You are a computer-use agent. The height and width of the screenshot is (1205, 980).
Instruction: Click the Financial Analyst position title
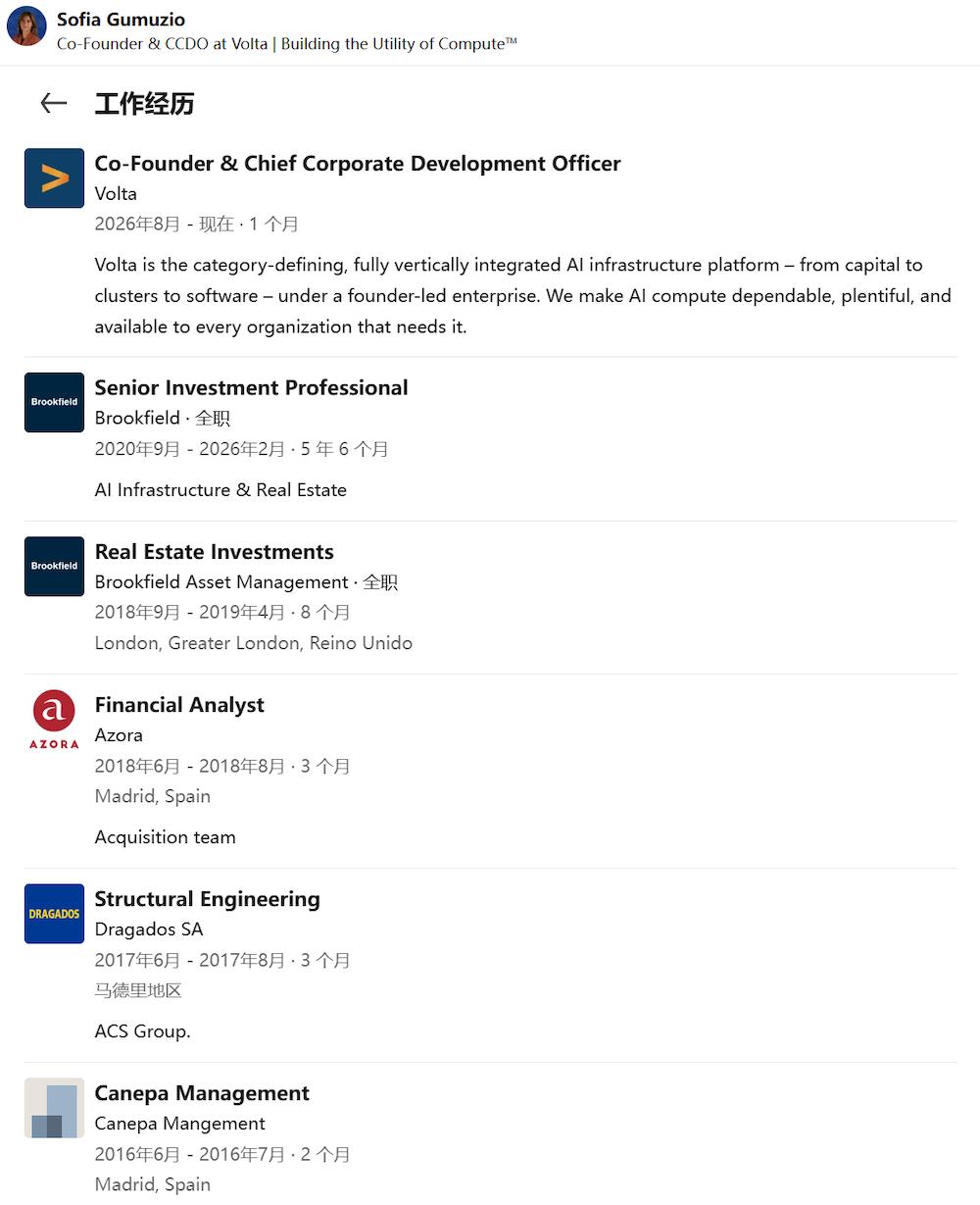coord(179,705)
